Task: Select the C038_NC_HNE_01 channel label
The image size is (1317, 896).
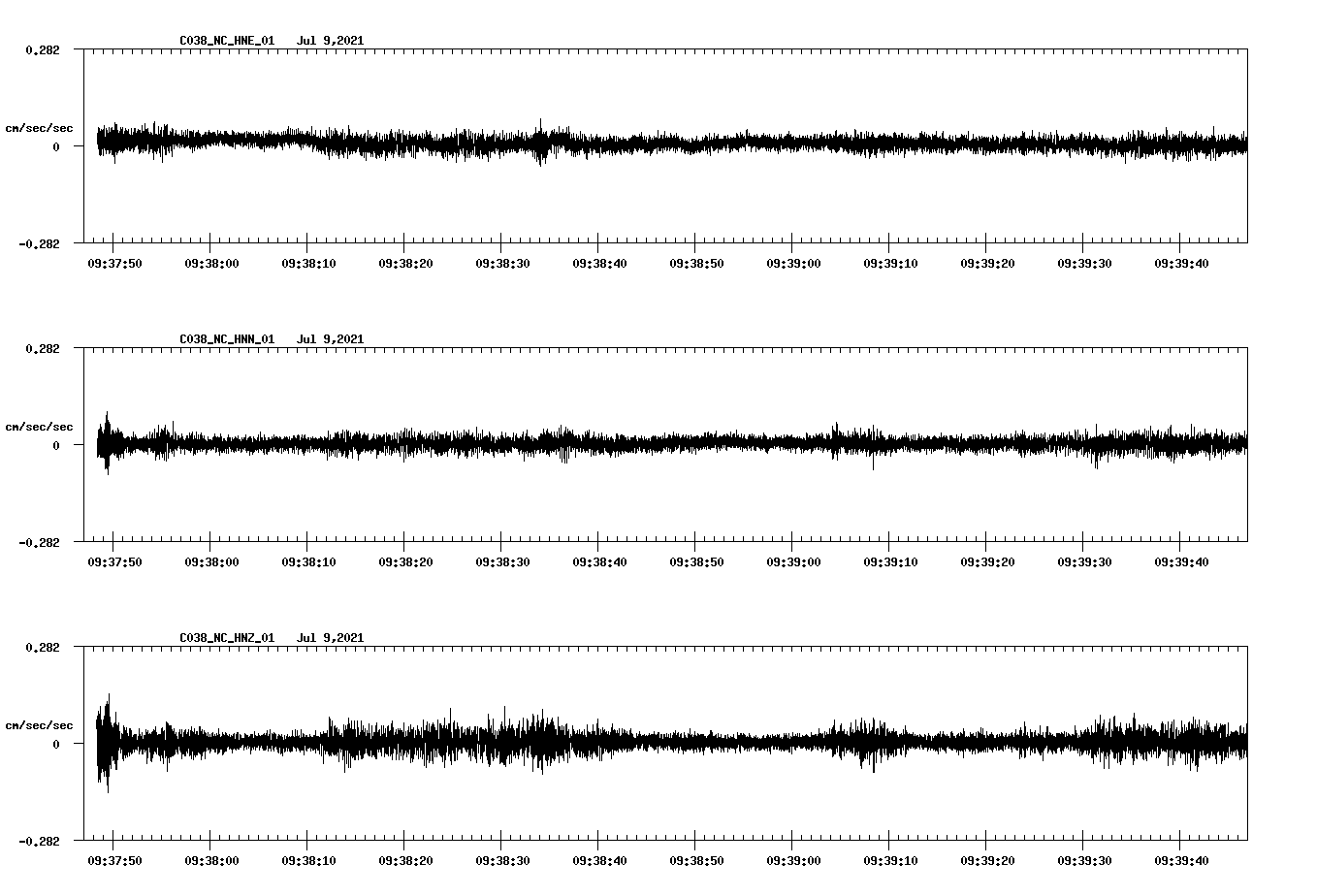Action: [x=225, y=40]
